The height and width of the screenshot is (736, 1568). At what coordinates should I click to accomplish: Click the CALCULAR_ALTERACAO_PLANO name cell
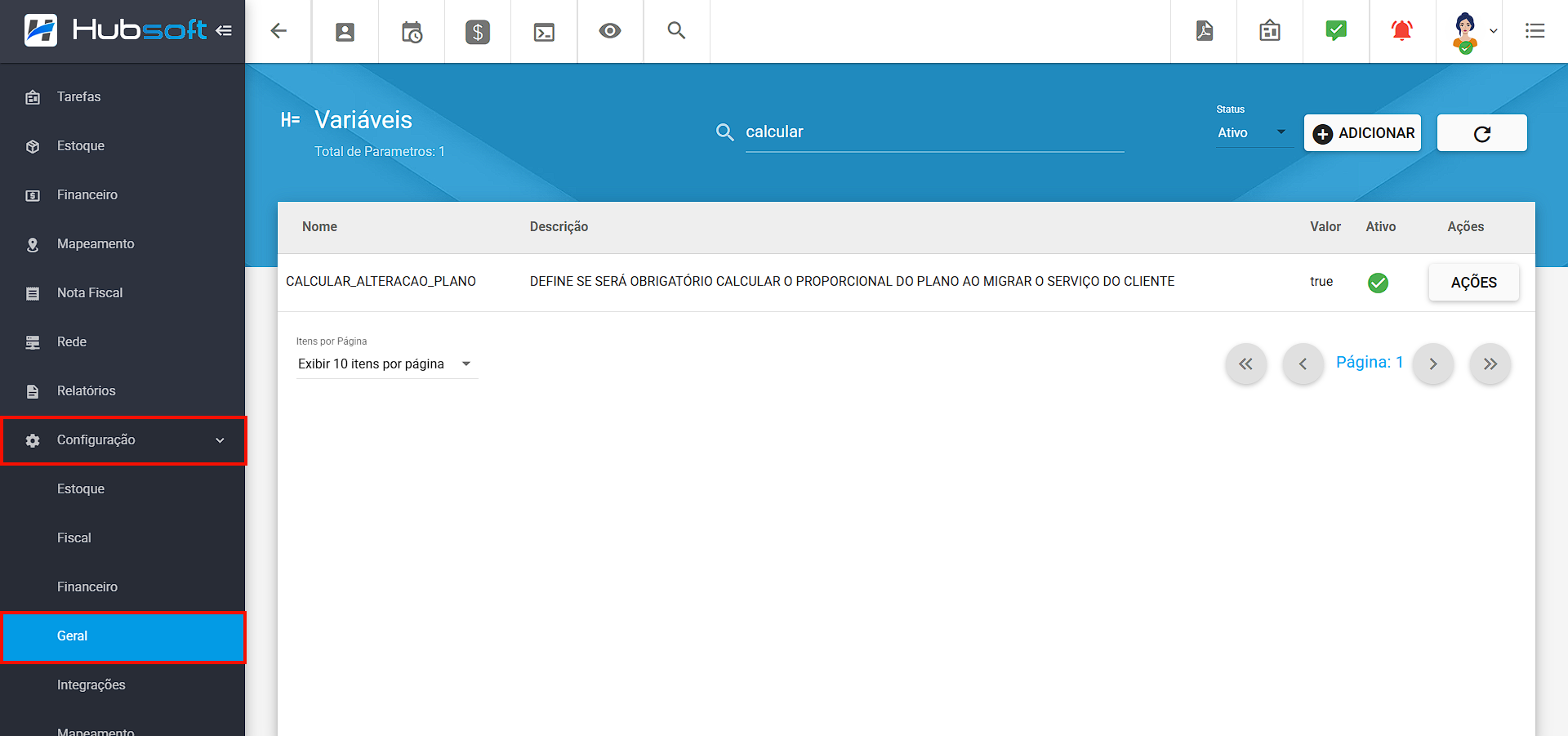coord(381,281)
